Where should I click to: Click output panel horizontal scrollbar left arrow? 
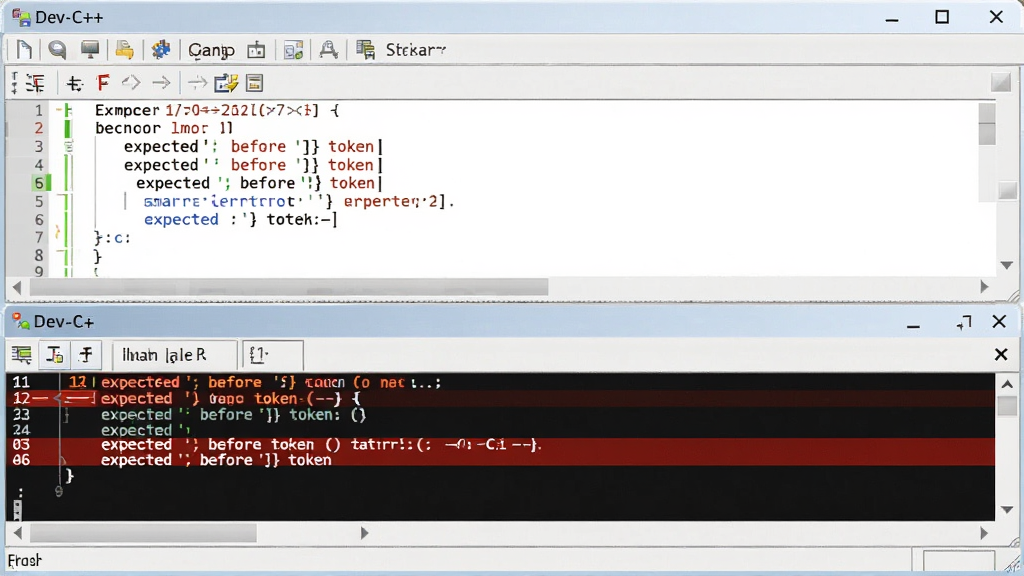pos(18,534)
